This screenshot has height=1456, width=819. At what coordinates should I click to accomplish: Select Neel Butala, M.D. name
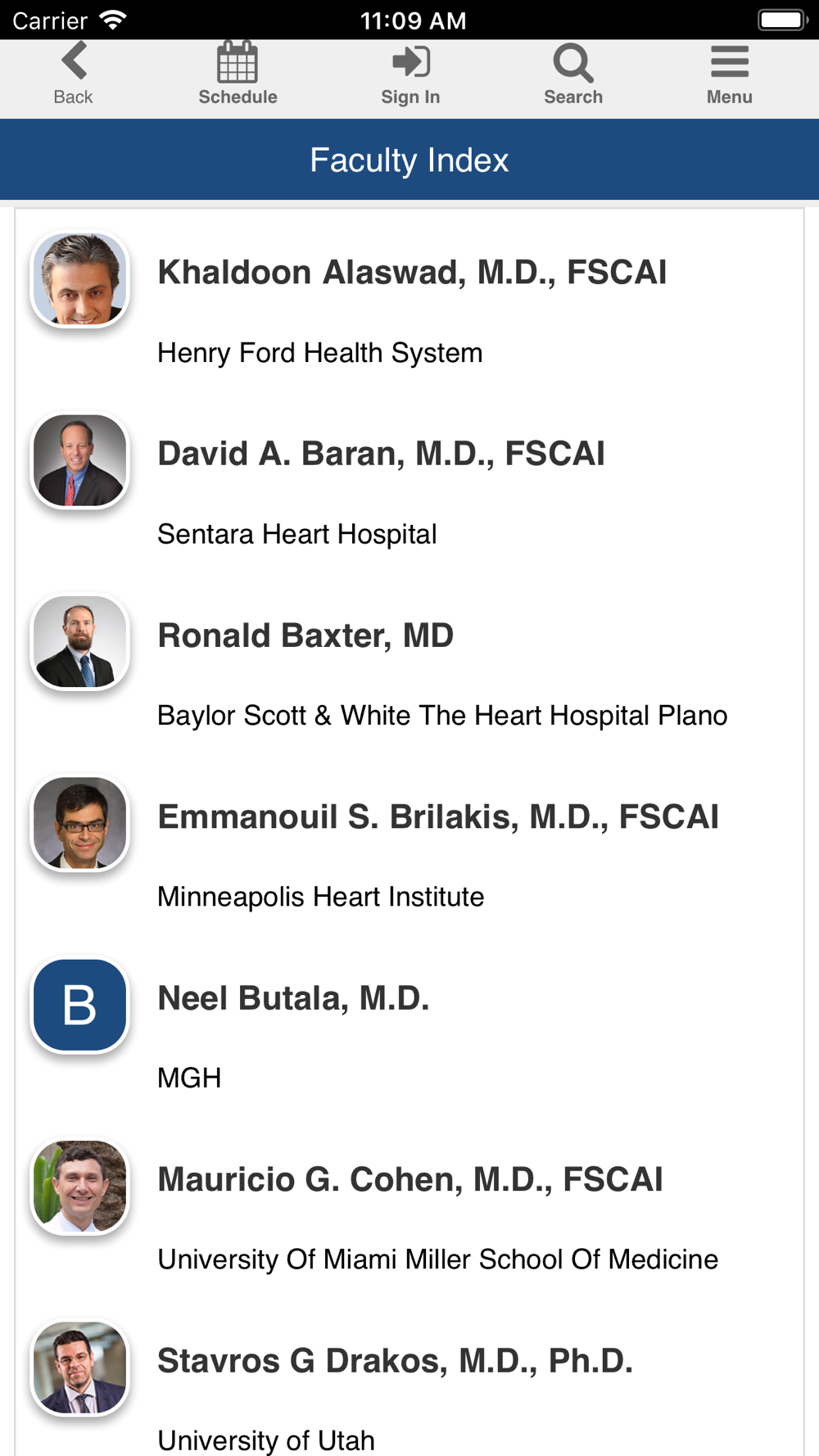coord(293,998)
